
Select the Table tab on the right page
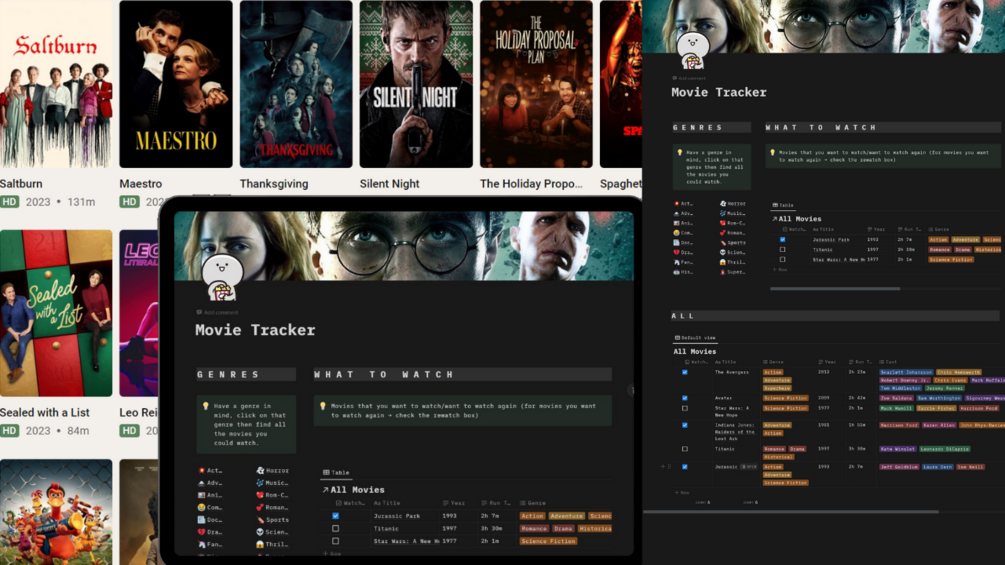coord(783,205)
